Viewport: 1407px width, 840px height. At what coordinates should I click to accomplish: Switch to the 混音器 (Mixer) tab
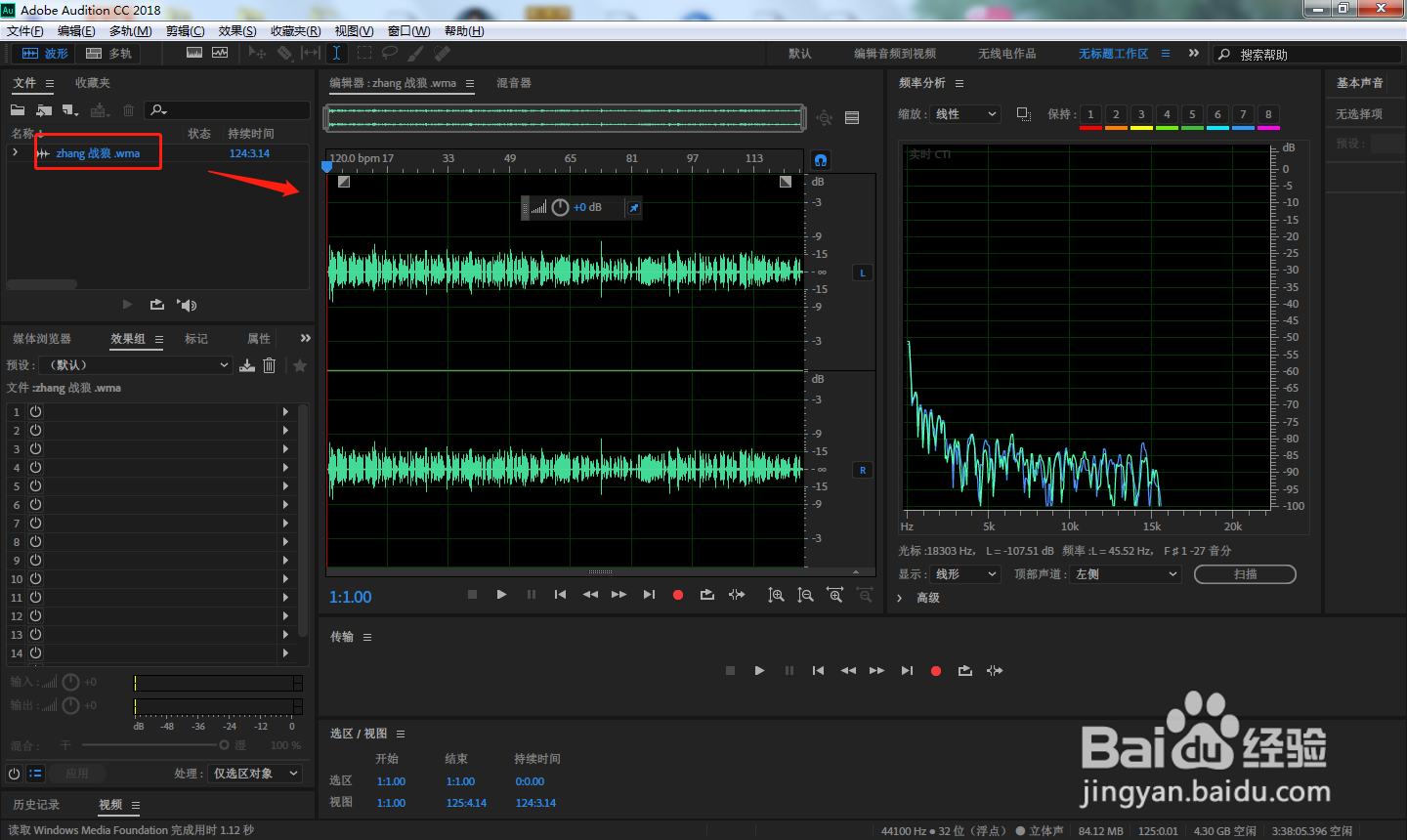(x=514, y=83)
